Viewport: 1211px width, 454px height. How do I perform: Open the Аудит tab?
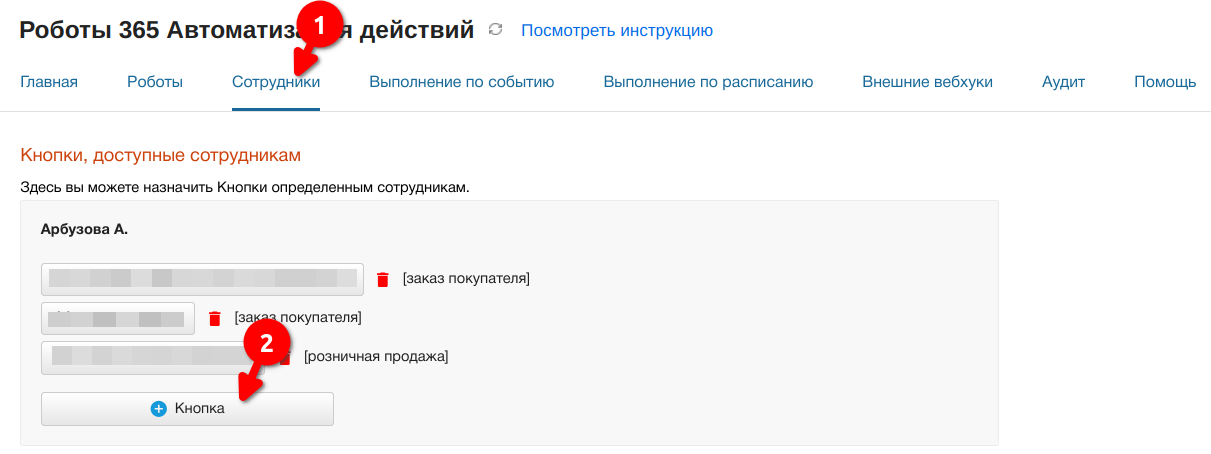click(1063, 82)
